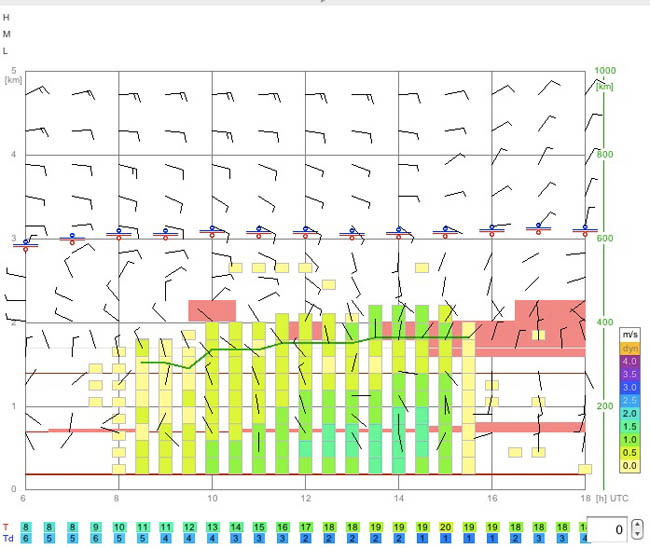
Task: Click the temperature box showing 12
Action: click(189, 527)
